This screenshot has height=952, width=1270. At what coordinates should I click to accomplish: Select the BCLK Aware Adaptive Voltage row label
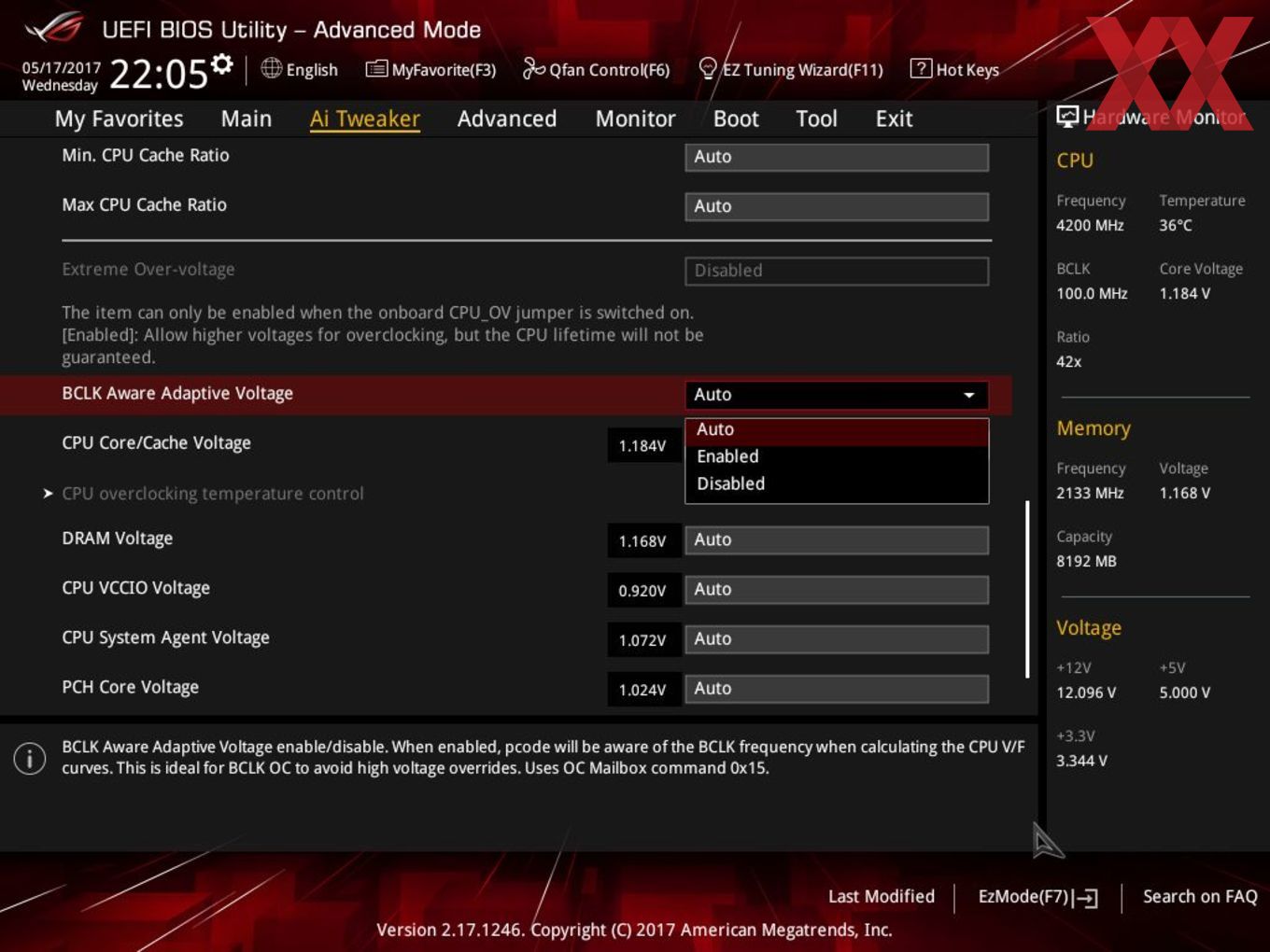tap(177, 394)
